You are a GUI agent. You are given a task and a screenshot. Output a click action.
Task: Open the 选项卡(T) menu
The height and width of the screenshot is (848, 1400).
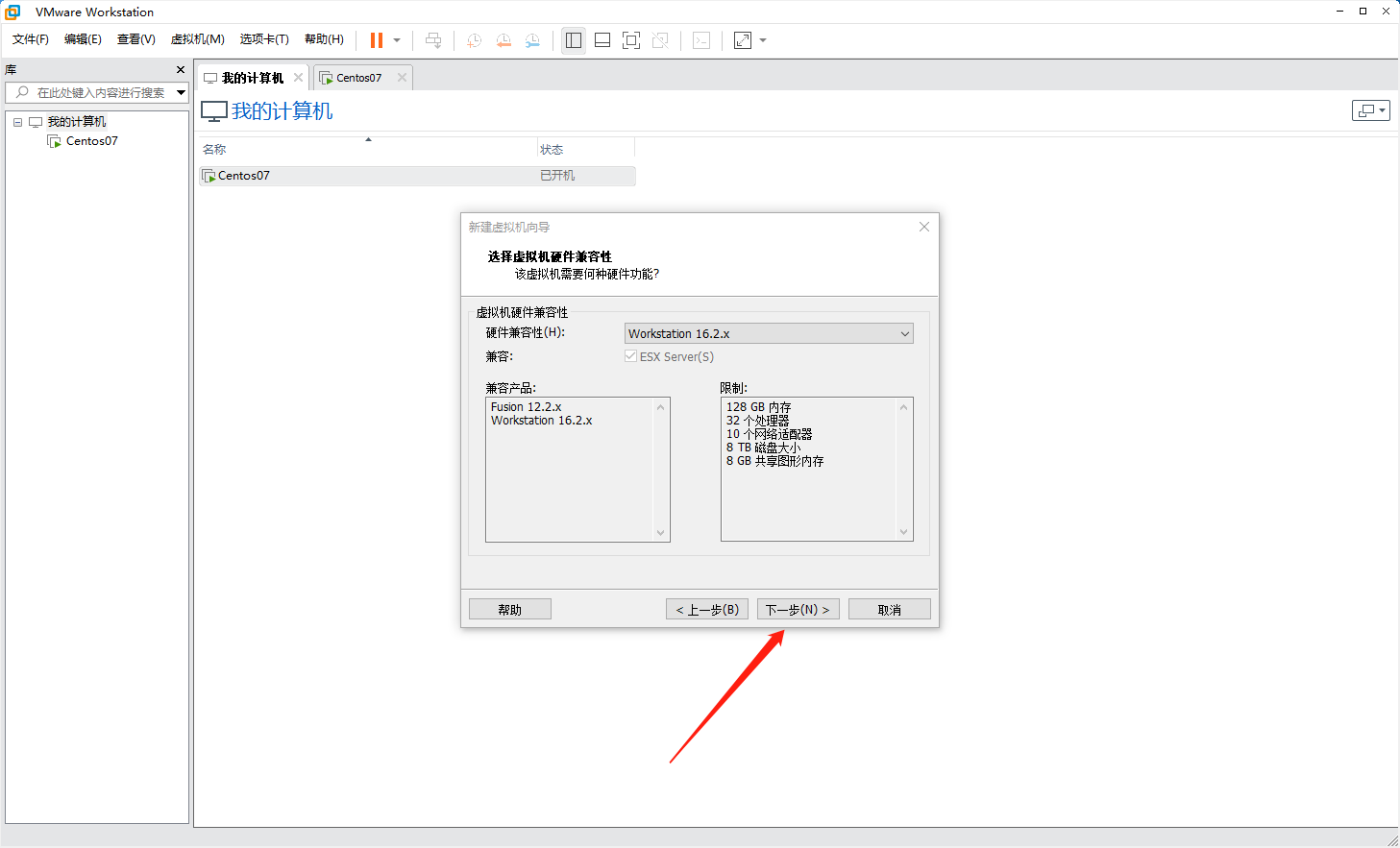point(264,39)
